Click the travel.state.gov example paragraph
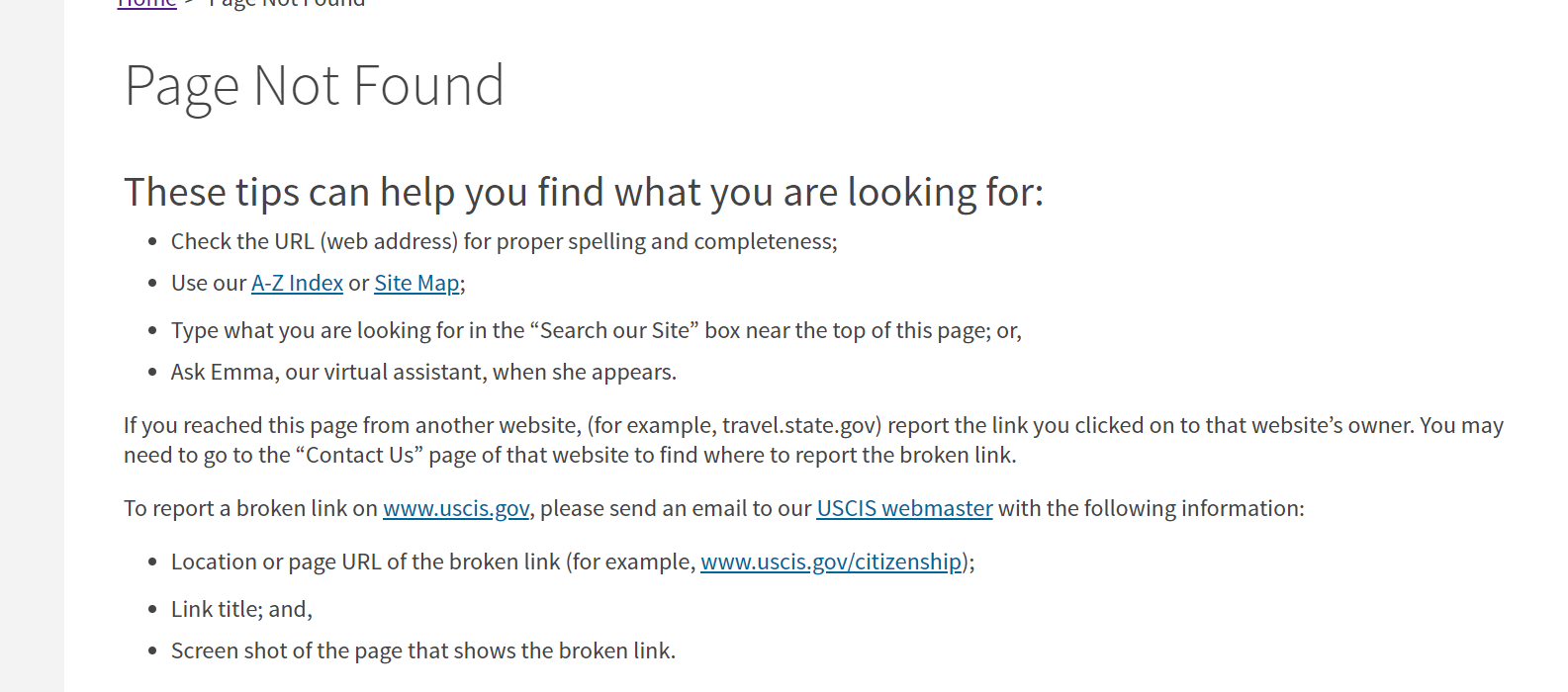The width and height of the screenshot is (1568, 692). point(813,440)
